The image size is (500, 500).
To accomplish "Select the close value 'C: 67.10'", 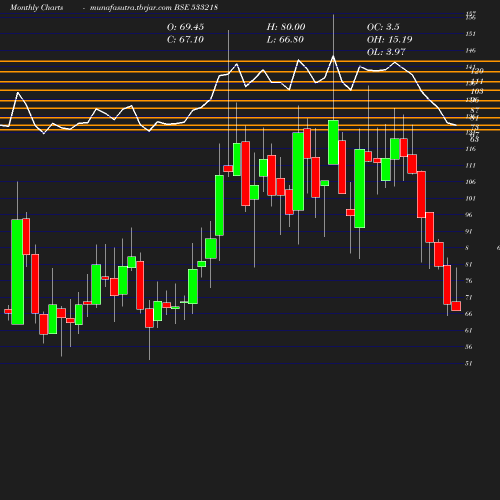I will [x=185, y=39].
